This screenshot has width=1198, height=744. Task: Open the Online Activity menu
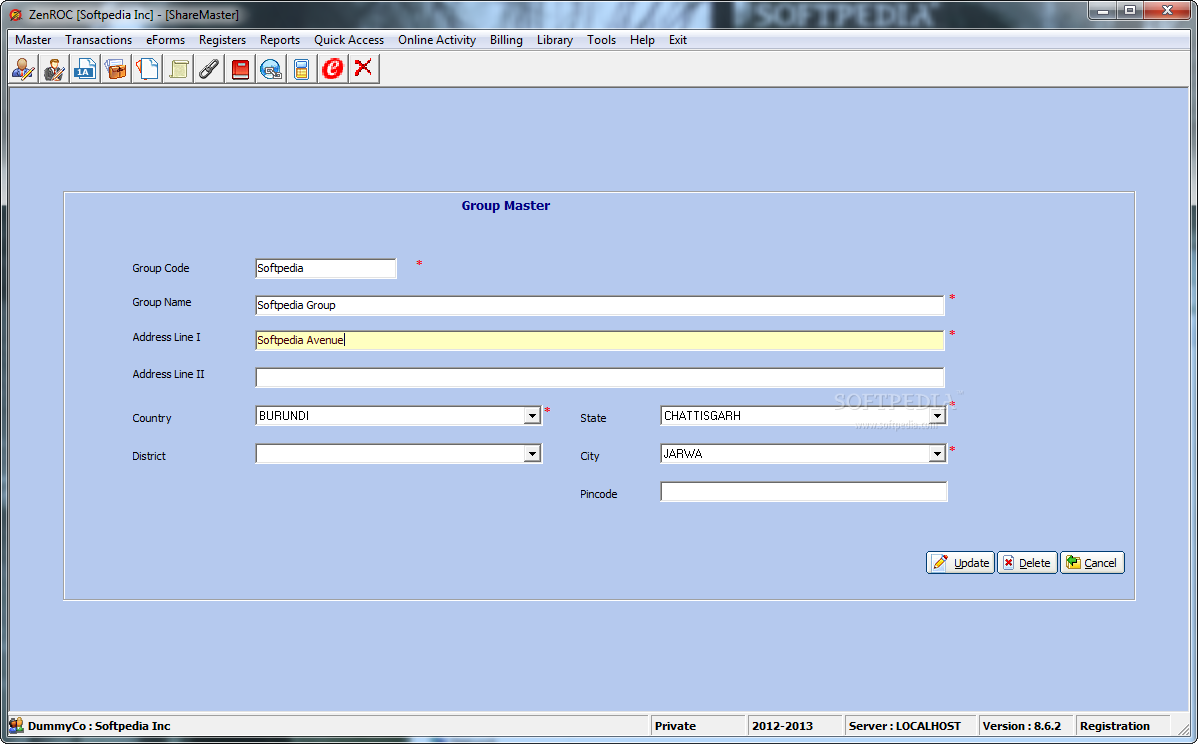pos(437,40)
